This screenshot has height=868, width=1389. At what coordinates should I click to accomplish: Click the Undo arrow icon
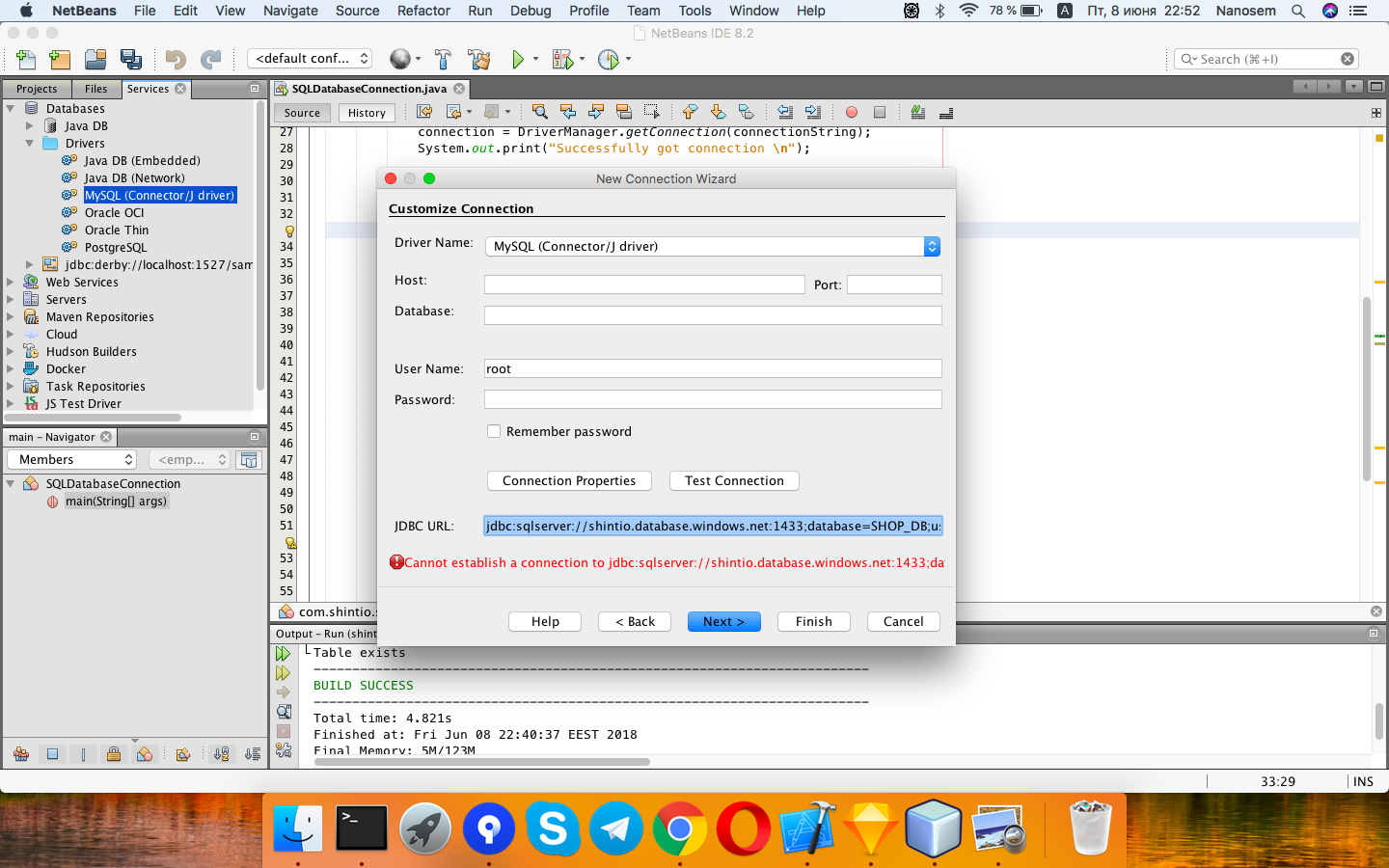click(175, 59)
